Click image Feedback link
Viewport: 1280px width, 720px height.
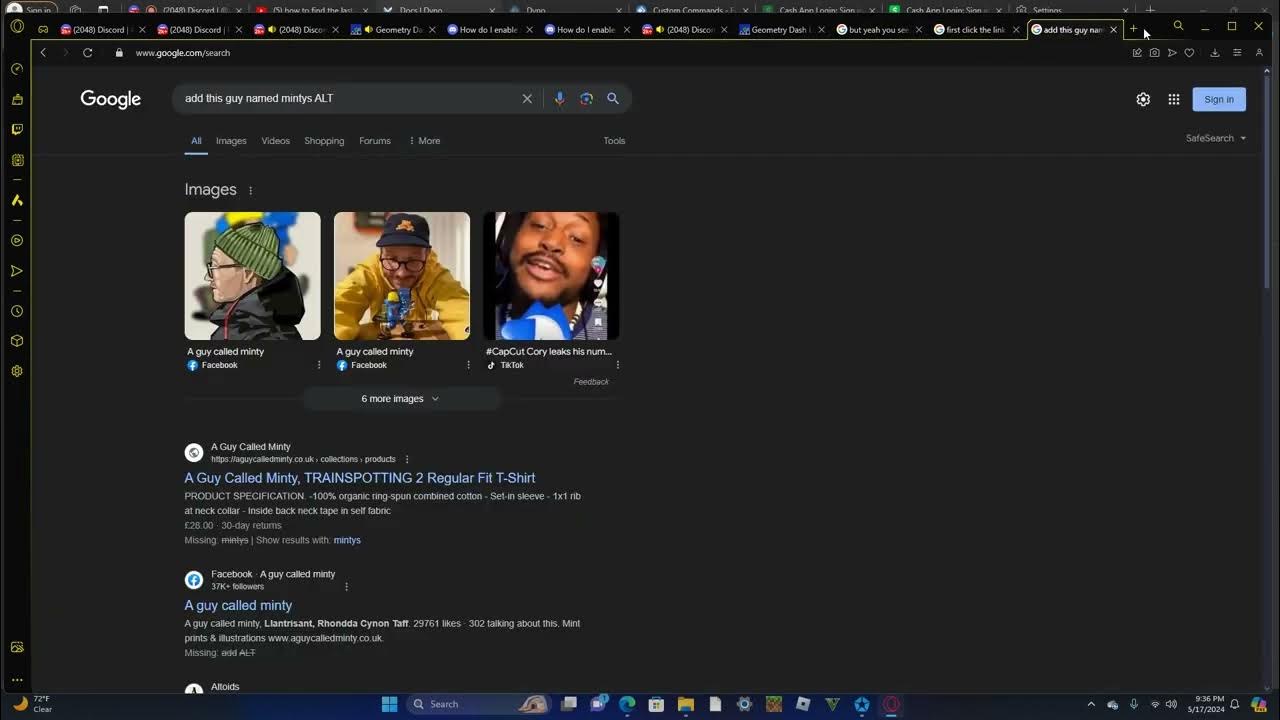point(591,382)
